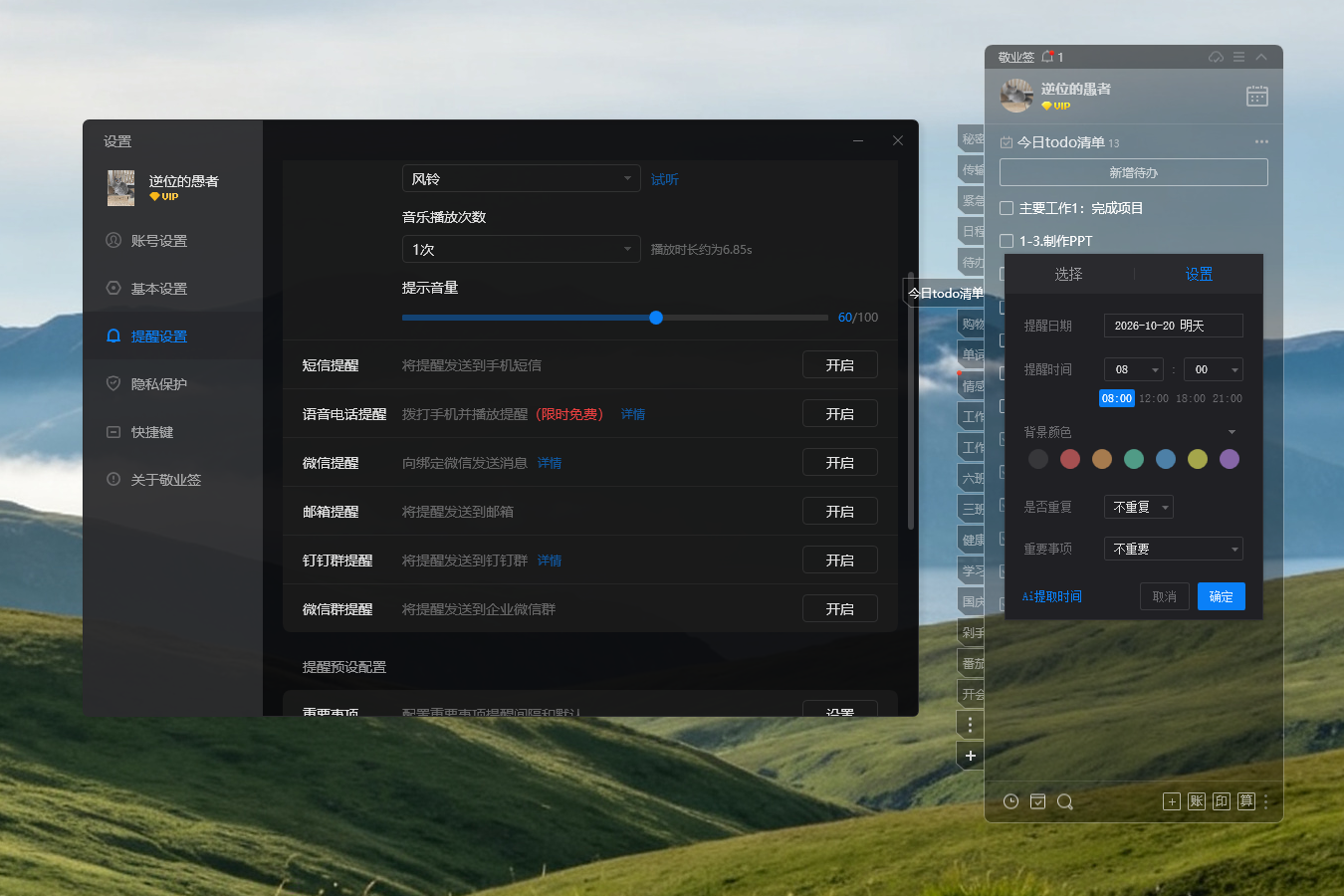Viewport: 1344px width, 896px height.
Task: Open the reminder bell in note window title bar
Action: pyautogui.click(x=1047, y=57)
